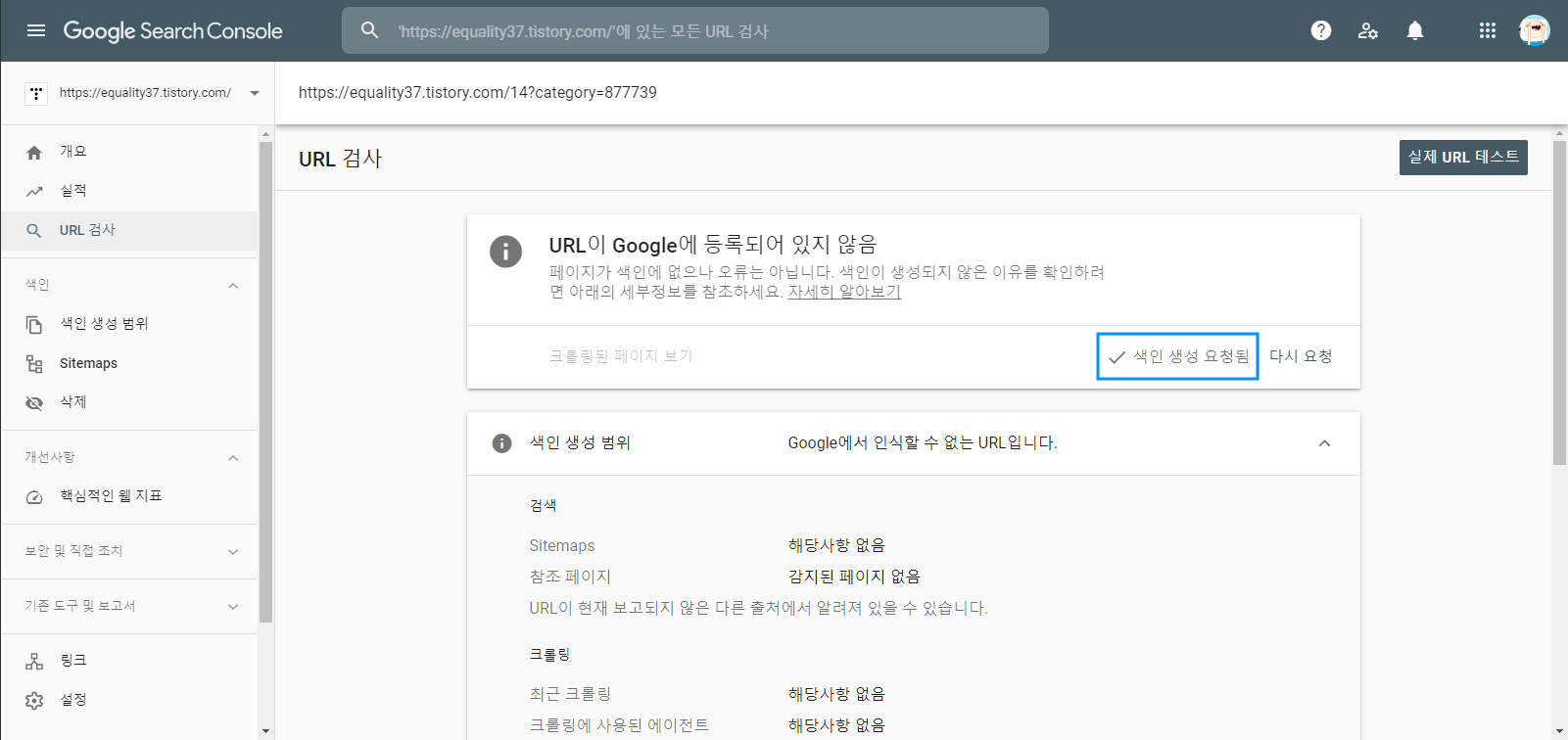Screen dimensions: 1568x740
Task: Click 'Google에서 인식할 수 없는 URL입니다.' text
Action: (x=923, y=443)
